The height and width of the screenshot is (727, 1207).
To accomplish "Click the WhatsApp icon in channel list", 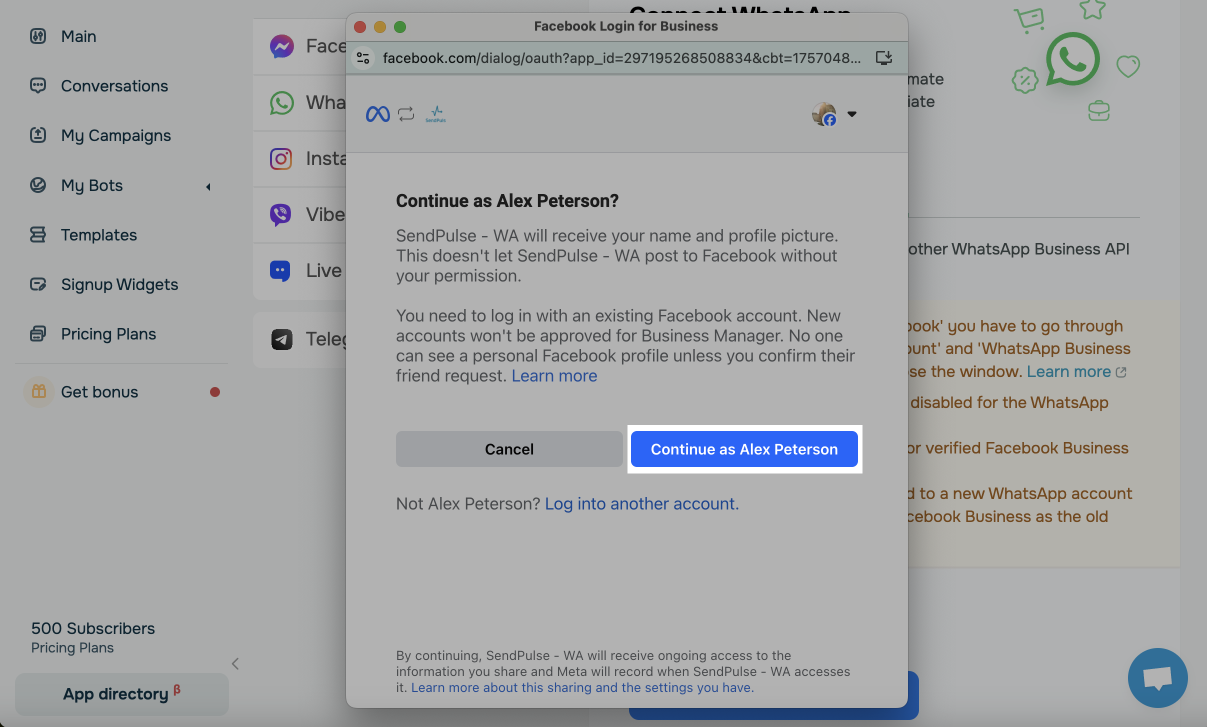I will pyautogui.click(x=282, y=103).
